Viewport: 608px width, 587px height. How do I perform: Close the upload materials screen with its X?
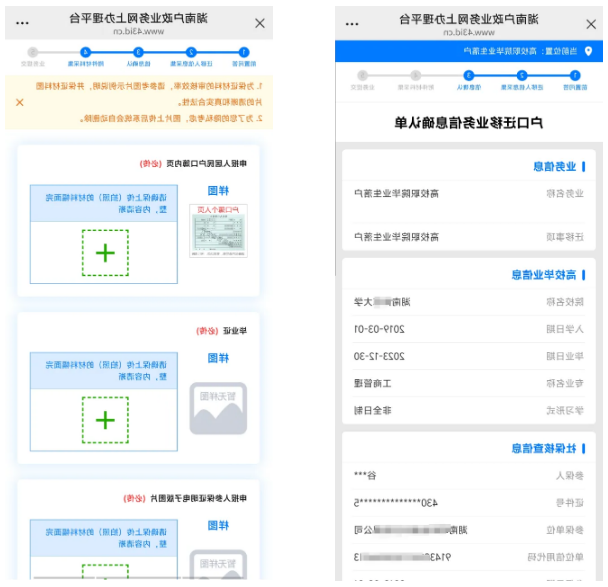[260, 24]
